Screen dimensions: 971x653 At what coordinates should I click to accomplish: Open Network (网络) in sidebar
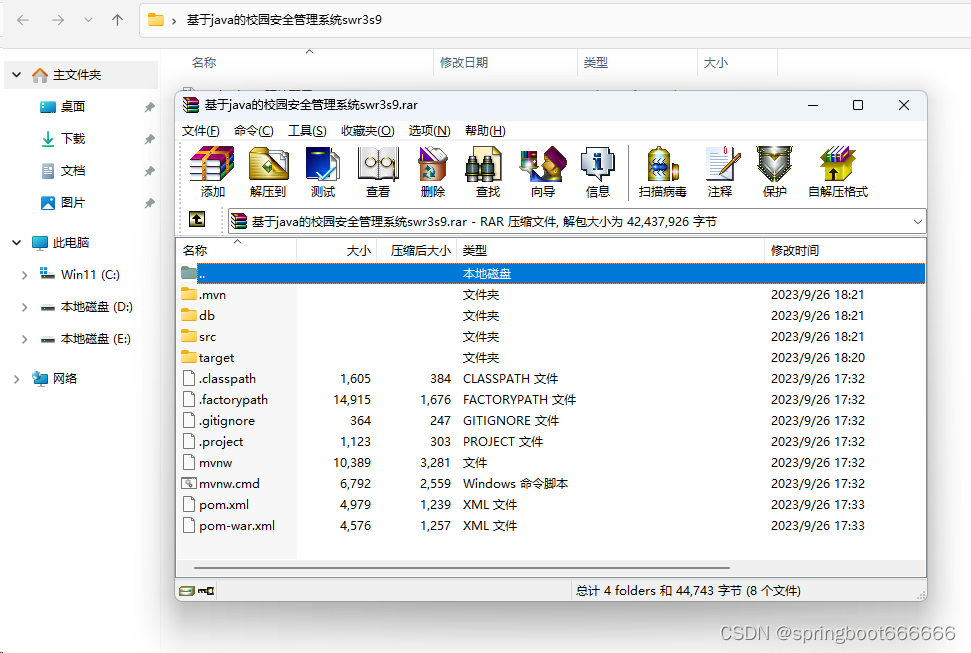[54, 379]
